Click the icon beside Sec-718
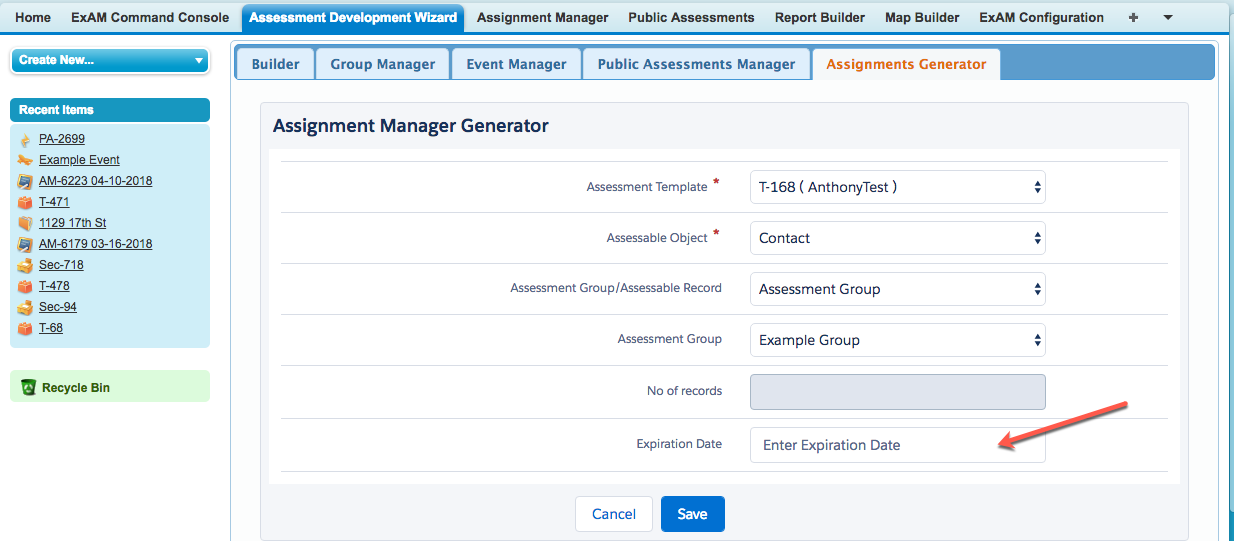The image size is (1234, 541). point(25,266)
